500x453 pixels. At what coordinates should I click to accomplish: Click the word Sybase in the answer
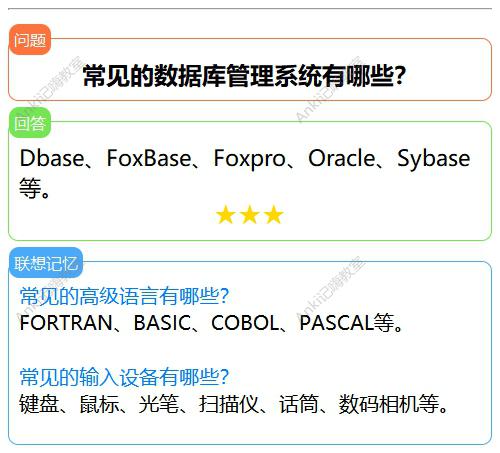click(x=434, y=160)
